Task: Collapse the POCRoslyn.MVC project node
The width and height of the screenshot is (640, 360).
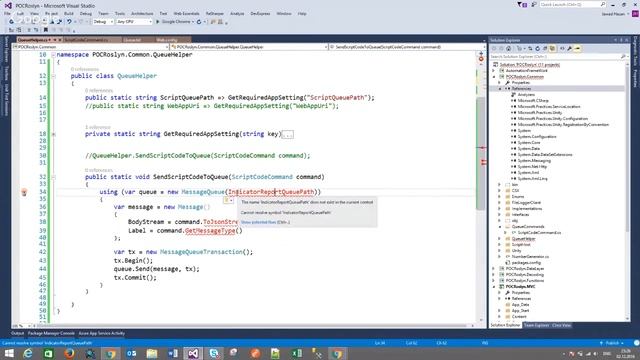Action: point(494,287)
